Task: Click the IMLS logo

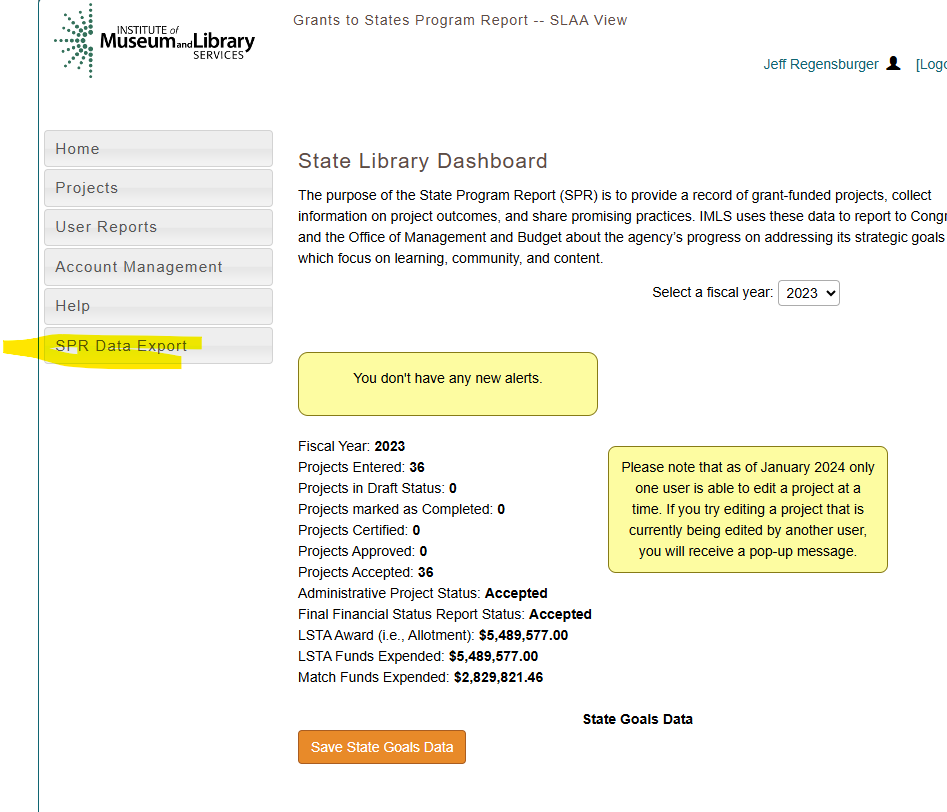Action: click(x=155, y=40)
